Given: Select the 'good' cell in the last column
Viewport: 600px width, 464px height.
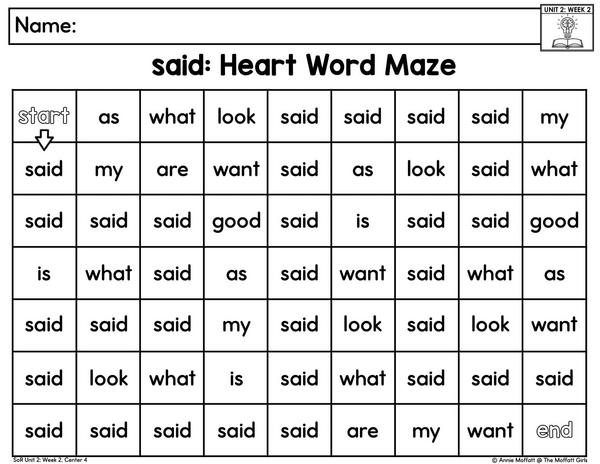Looking at the screenshot, I should click(554, 221).
